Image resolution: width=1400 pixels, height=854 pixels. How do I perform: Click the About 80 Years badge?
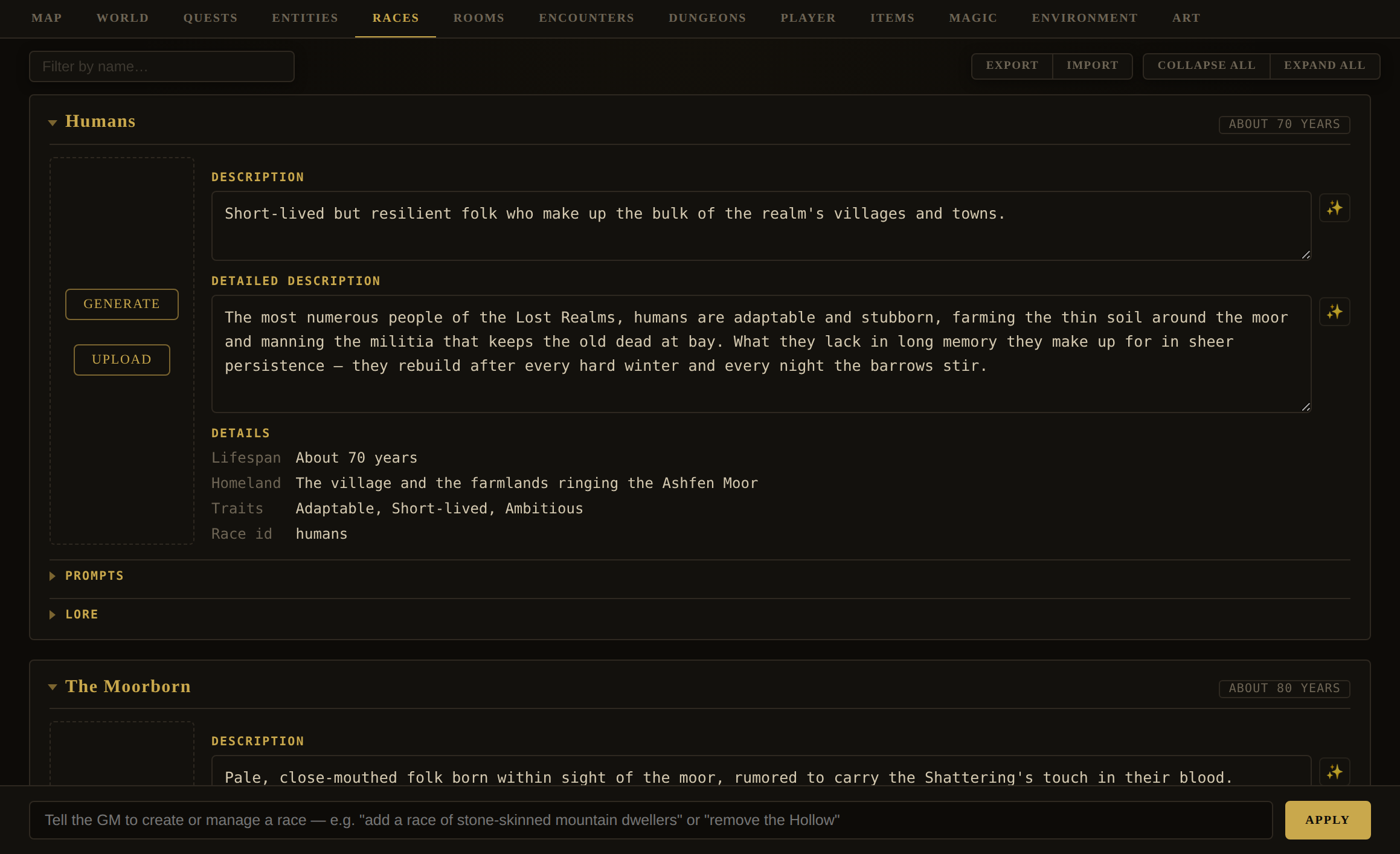(x=1284, y=689)
